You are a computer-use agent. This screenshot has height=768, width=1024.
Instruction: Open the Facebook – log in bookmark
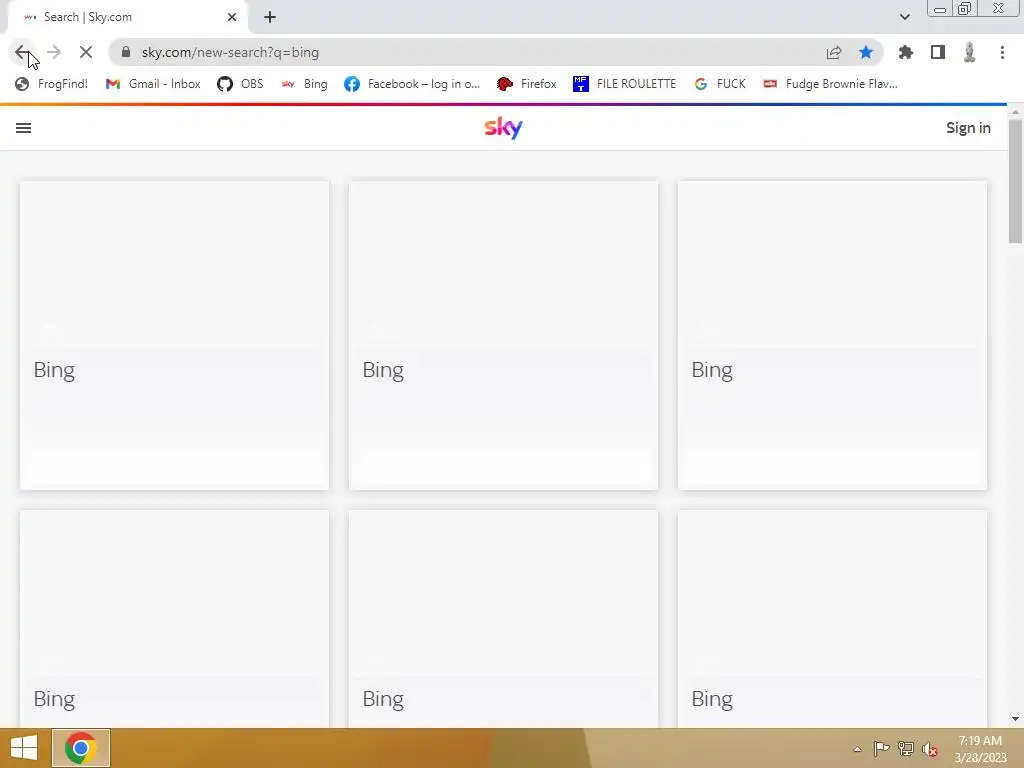pyautogui.click(x=412, y=84)
